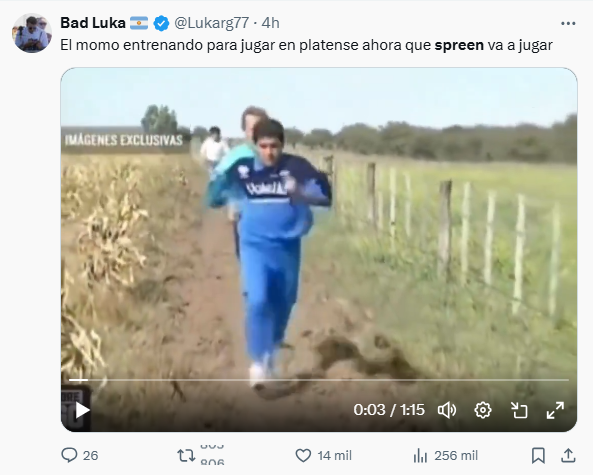Open the three-dot more options menu
Screen dimensions: 593x475
coord(568,23)
